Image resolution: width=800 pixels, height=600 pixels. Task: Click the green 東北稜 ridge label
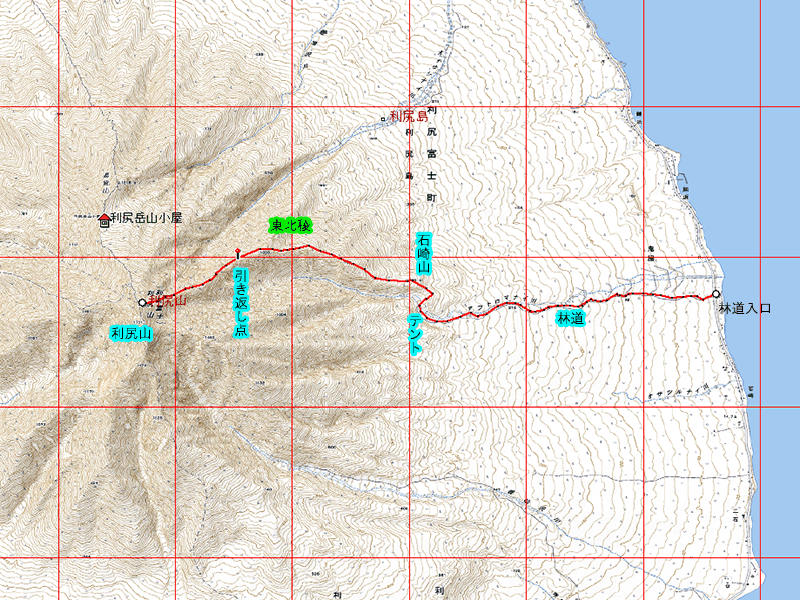pos(291,226)
